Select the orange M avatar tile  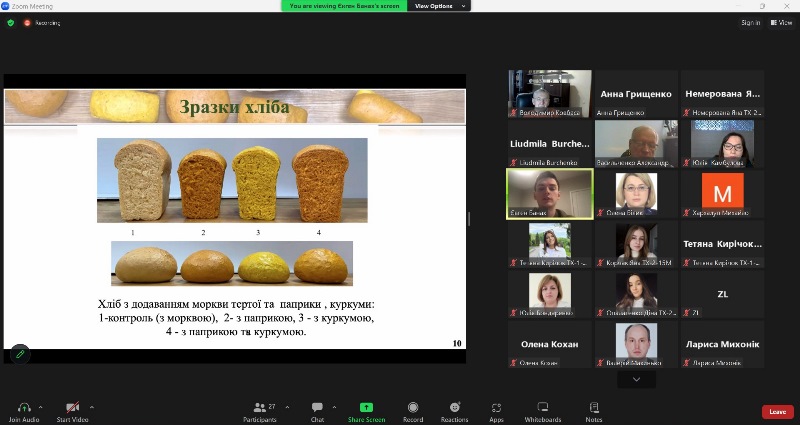[722, 194]
